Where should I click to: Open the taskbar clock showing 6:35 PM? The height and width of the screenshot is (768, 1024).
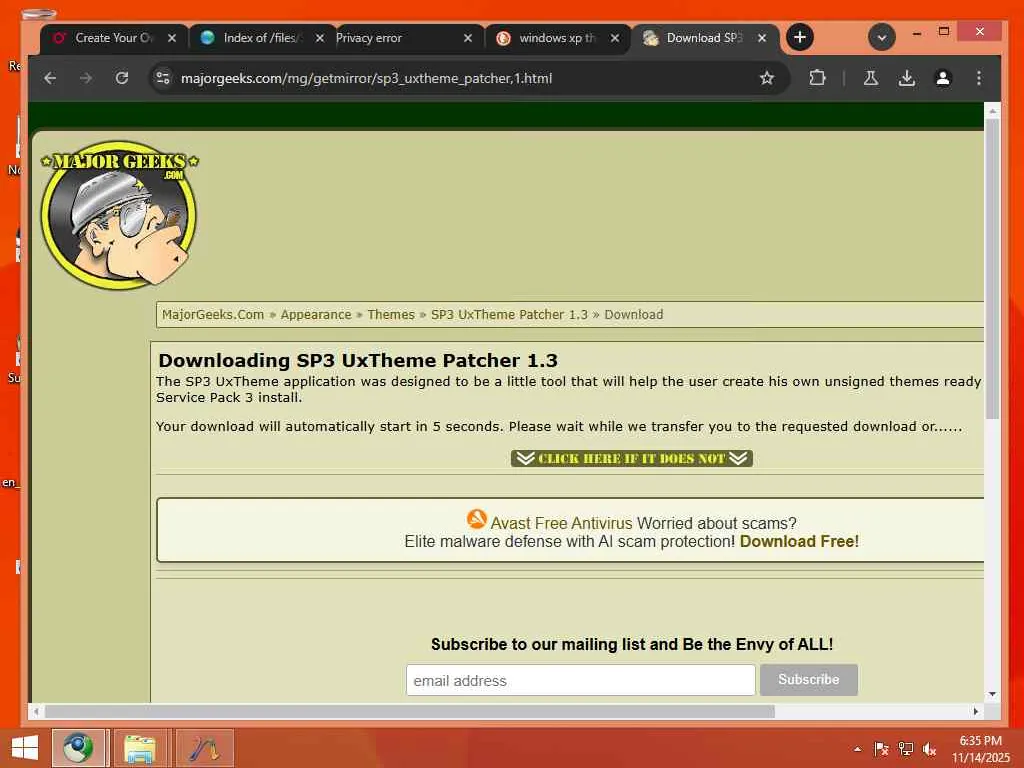(x=980, y=749)
